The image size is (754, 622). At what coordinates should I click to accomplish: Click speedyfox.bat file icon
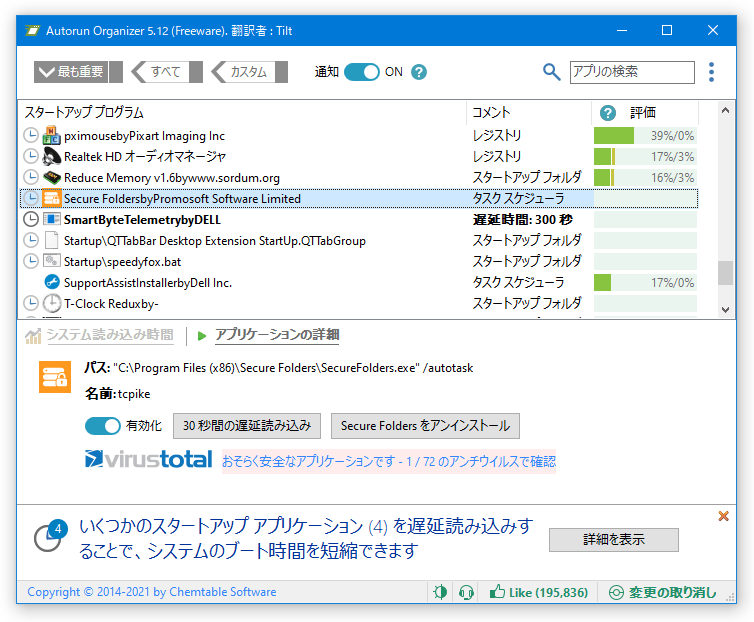(51, 261)
